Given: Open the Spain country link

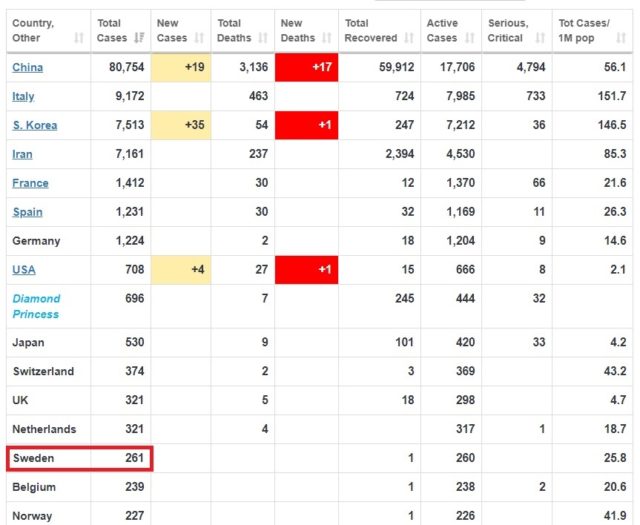Looking at the screenshot, I should [x=27, y=212].
